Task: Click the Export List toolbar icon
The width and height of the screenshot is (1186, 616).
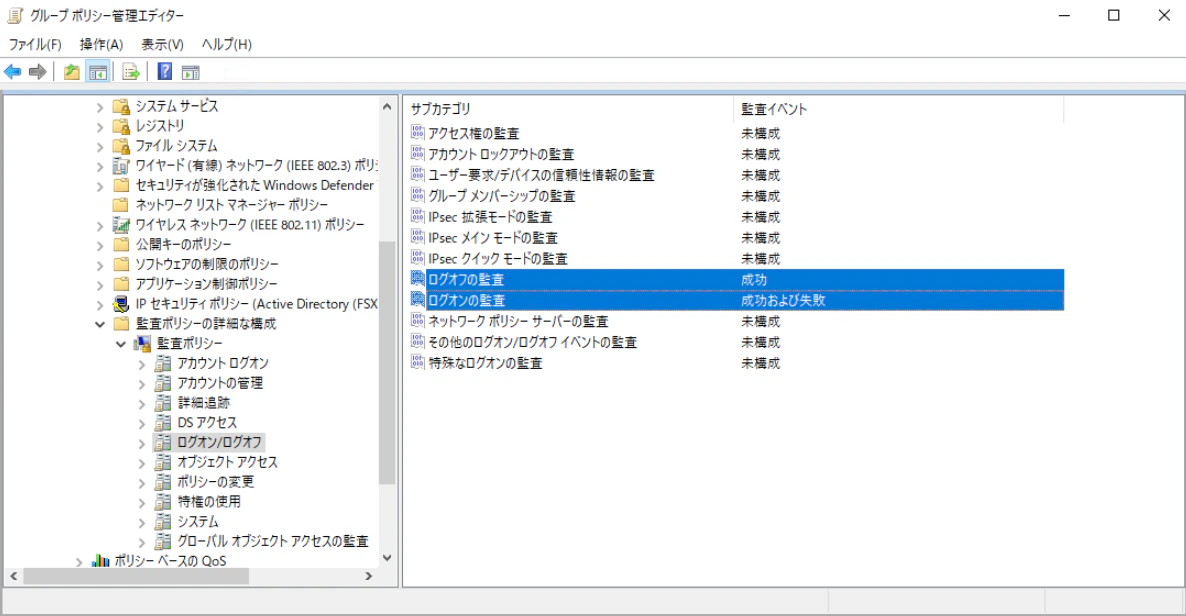Action: 131,72
